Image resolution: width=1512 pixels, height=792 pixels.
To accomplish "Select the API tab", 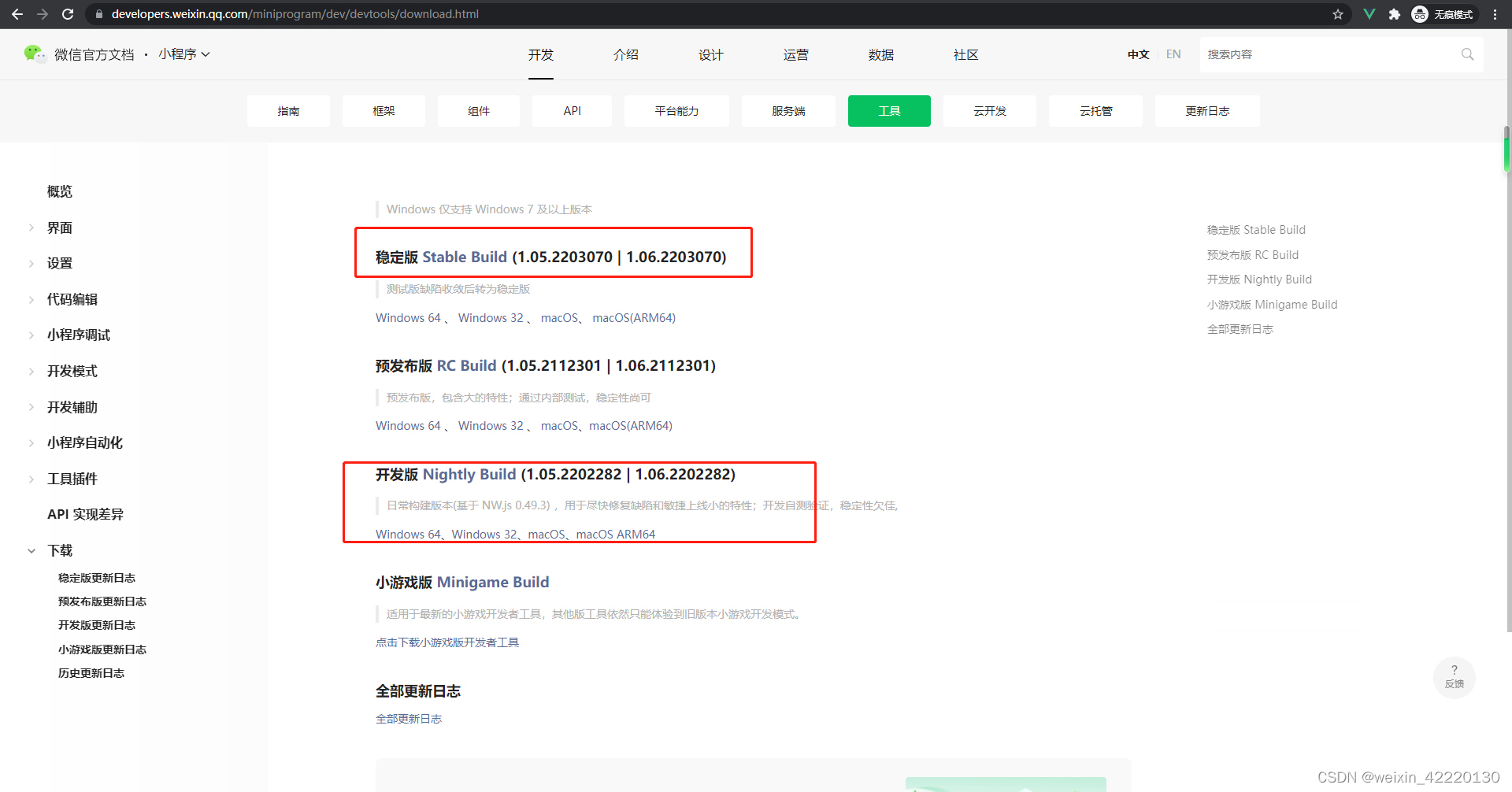I will (x=573, y=111).
